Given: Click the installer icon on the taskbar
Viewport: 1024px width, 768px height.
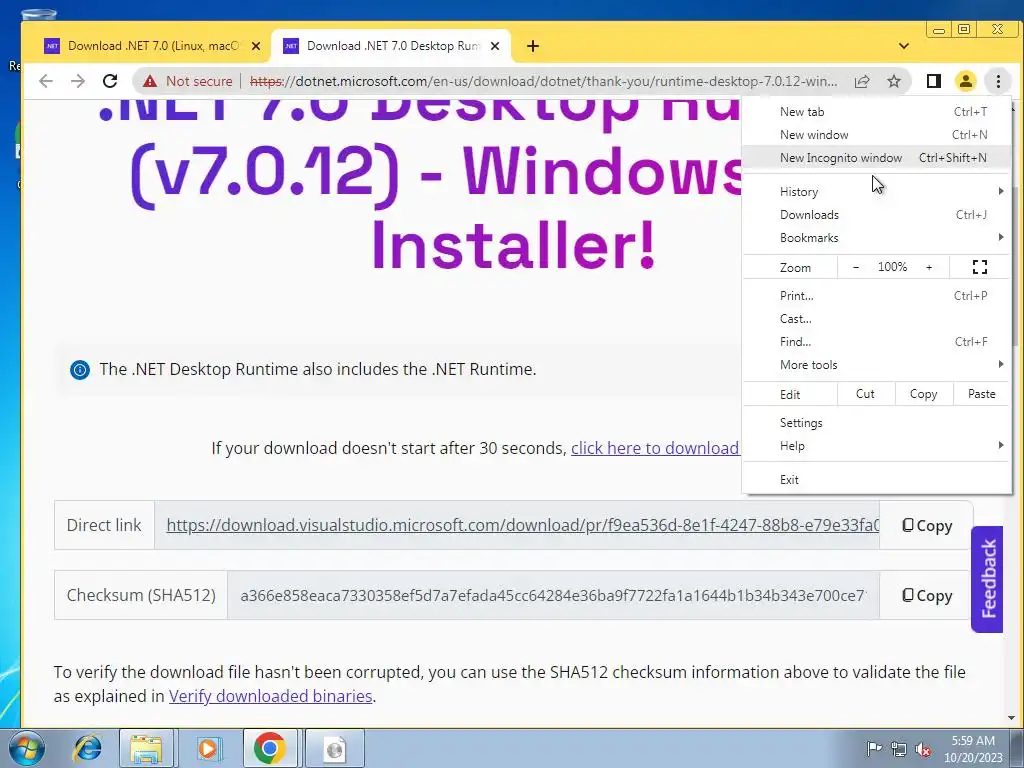Looking at the screenshot, I should (x=334, y=748).
